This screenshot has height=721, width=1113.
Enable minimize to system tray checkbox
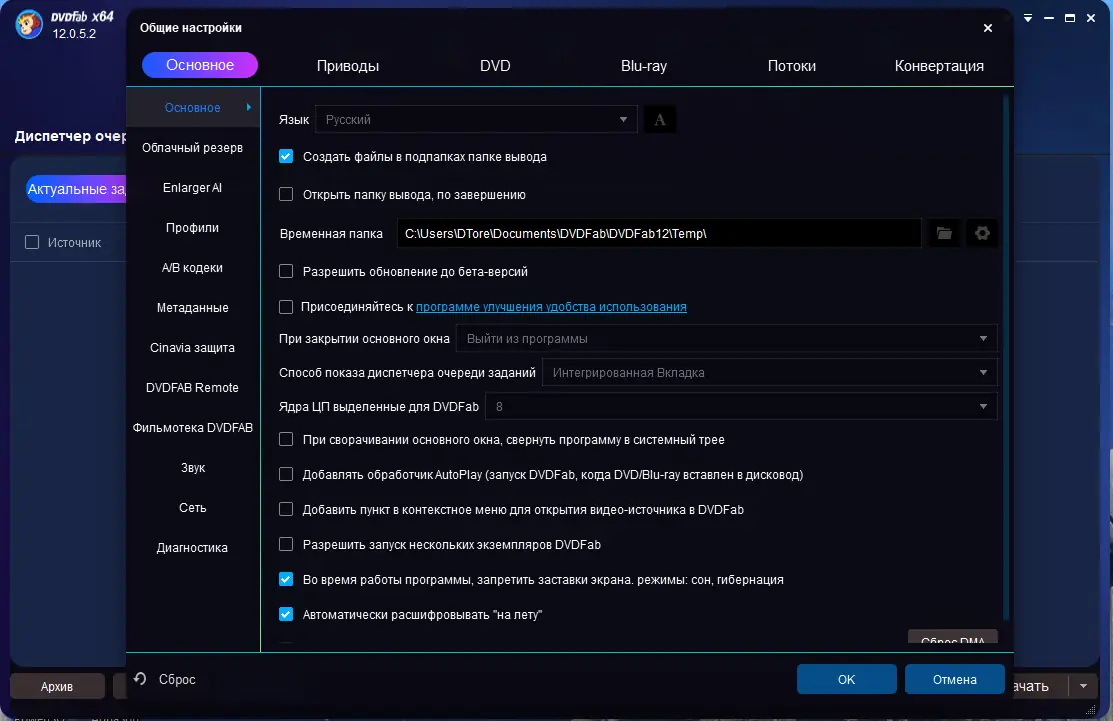click(286, 439)
